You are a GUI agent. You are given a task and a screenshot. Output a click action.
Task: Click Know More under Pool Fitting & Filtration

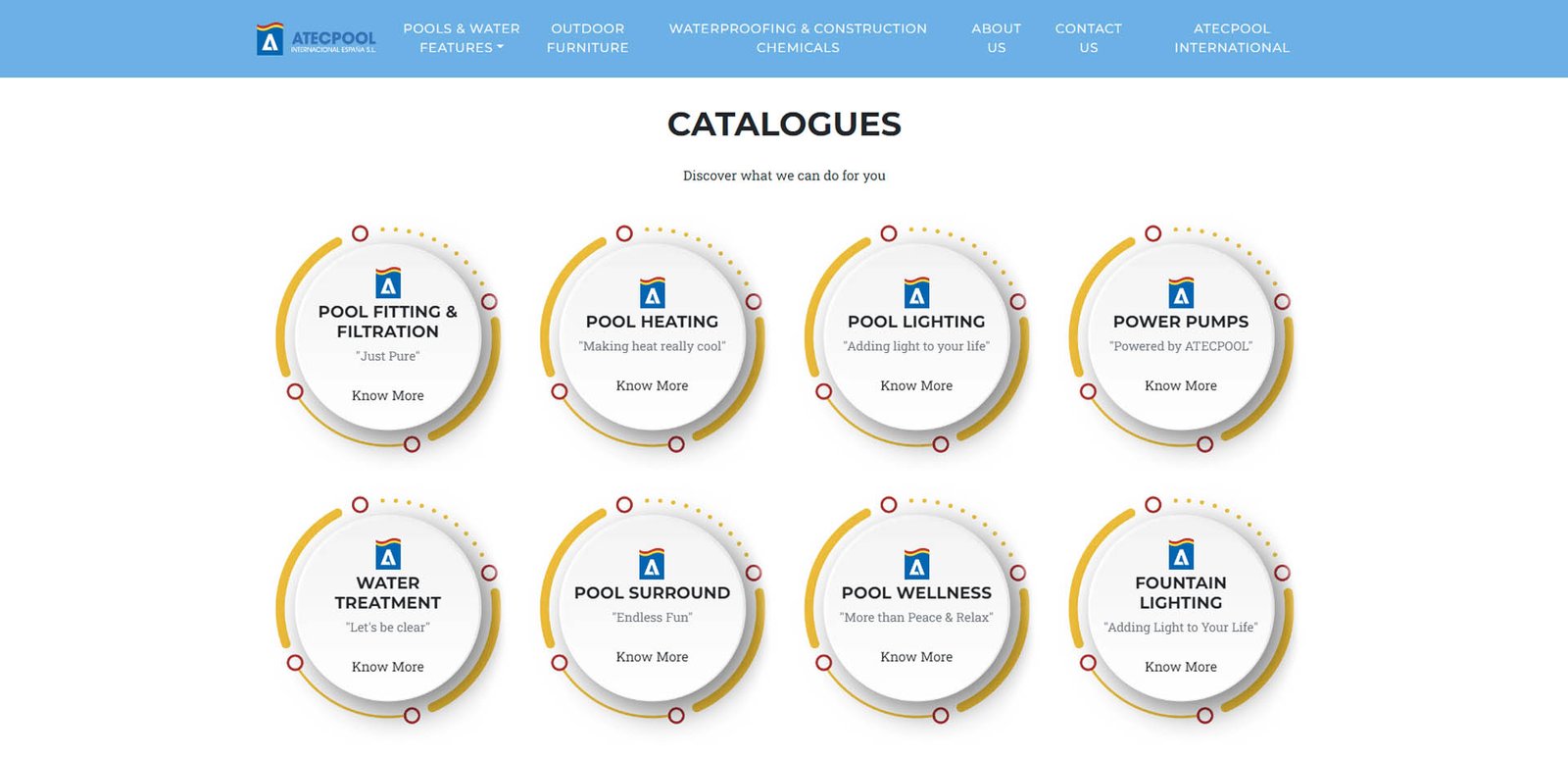[388, 395]
